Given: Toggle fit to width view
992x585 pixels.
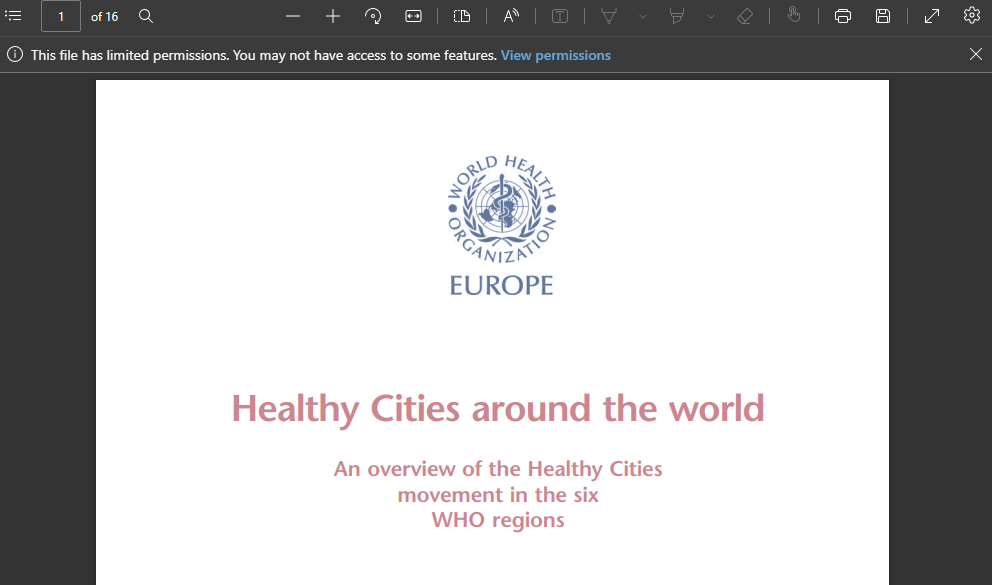Looking at the screenshot, I should [x=413, y=16].
